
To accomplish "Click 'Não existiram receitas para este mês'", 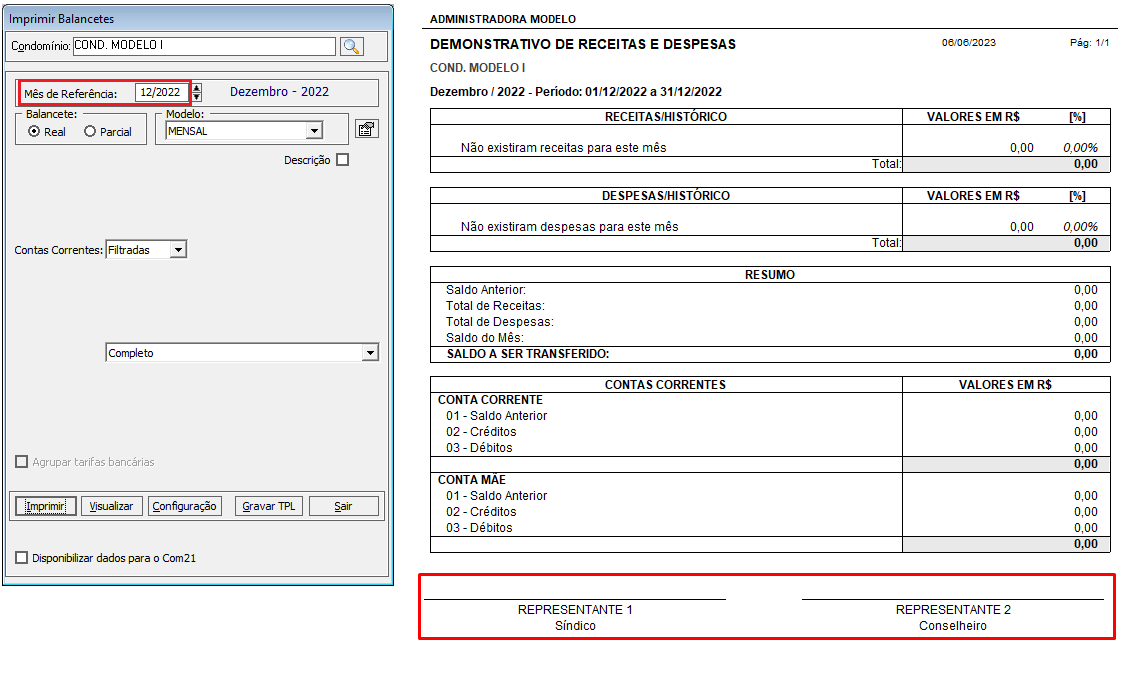I will click(563, 148).
